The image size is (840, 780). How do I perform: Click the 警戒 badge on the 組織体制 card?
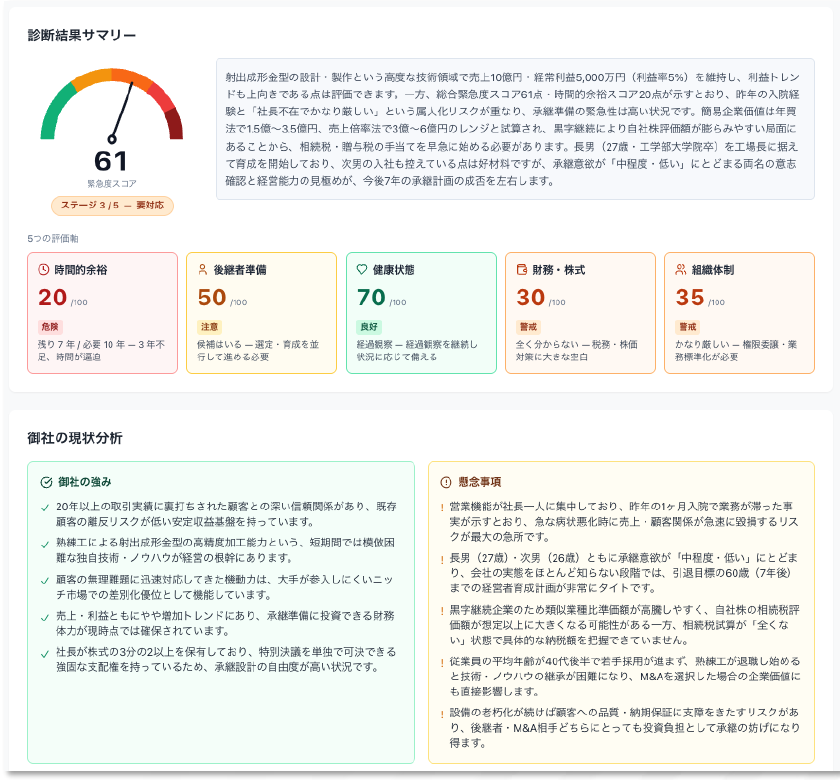pyautogui.click(x=687, y=327)
